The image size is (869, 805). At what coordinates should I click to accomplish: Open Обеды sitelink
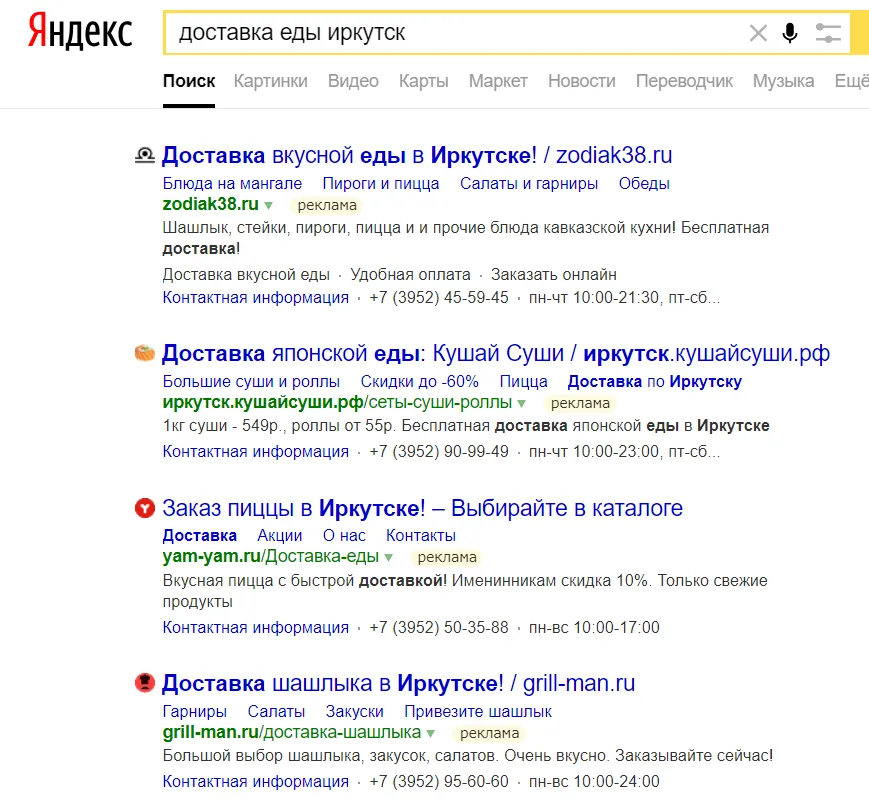click(x=644, y=183)
